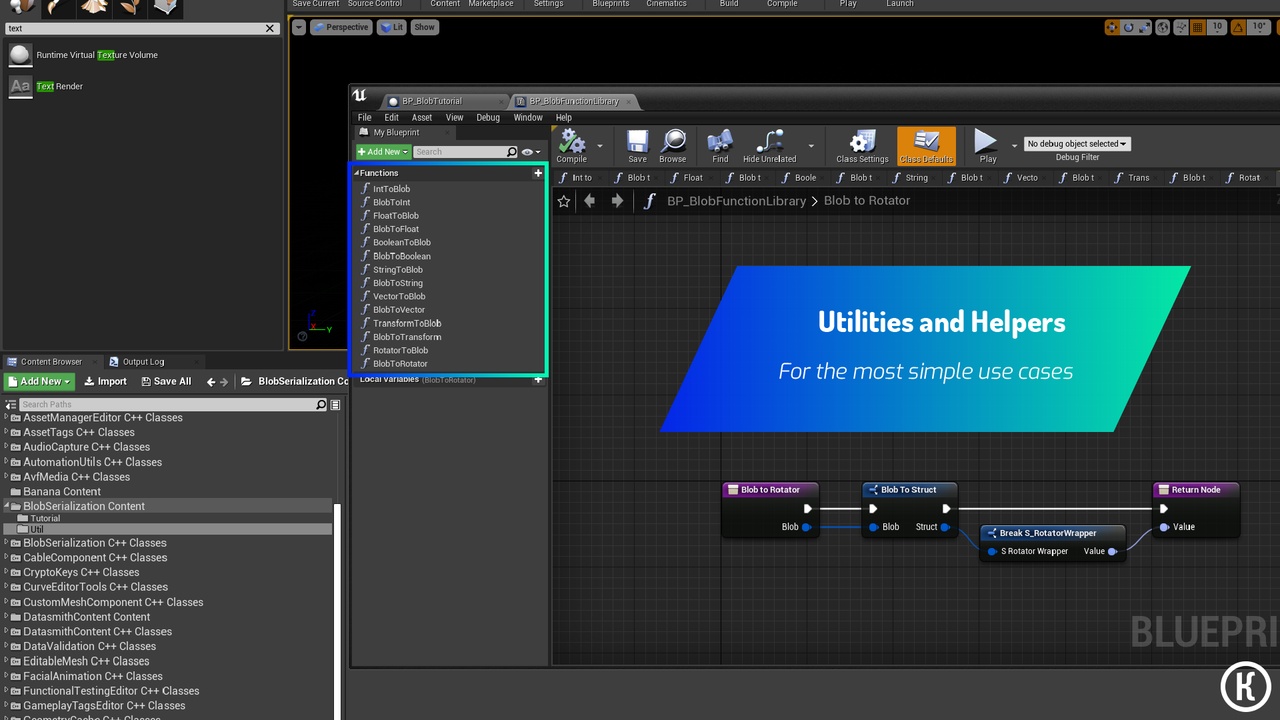This screenshot has width=1280, height=720.
Task: Open the String function graph tab
Action: coord(909,178)
